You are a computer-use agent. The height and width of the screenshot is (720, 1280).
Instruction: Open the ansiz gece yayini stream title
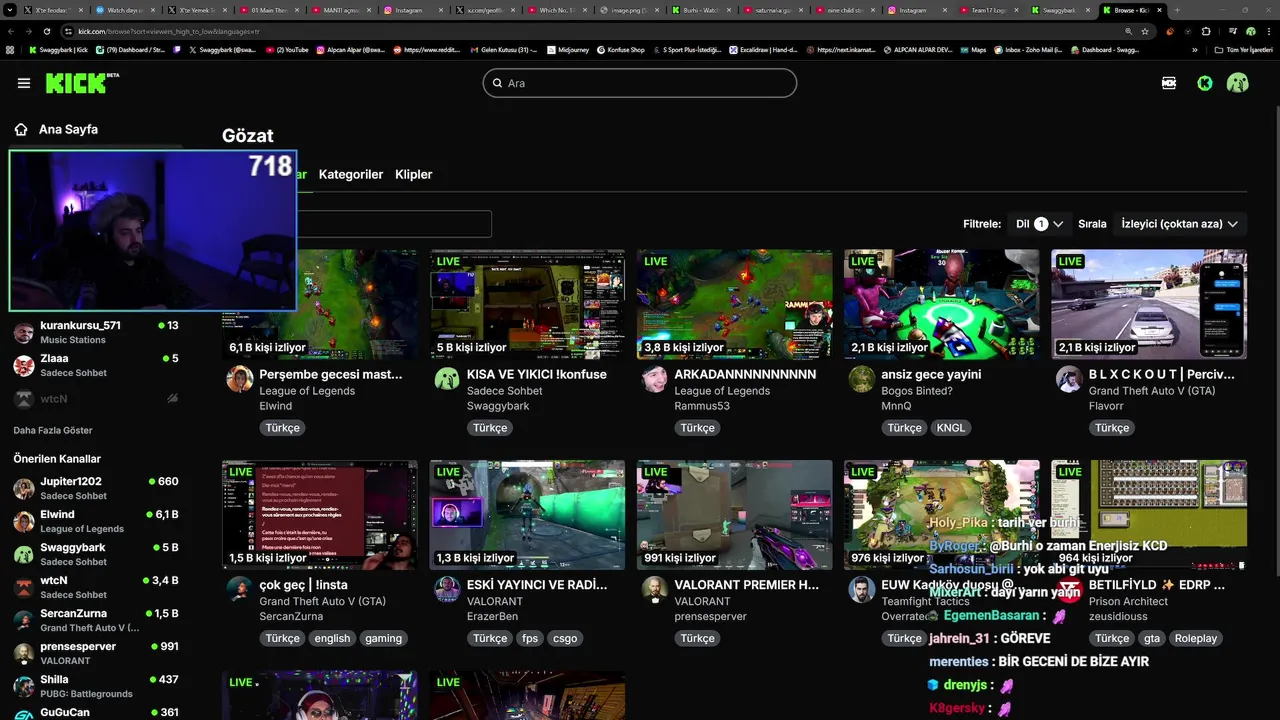coord(931,374)
